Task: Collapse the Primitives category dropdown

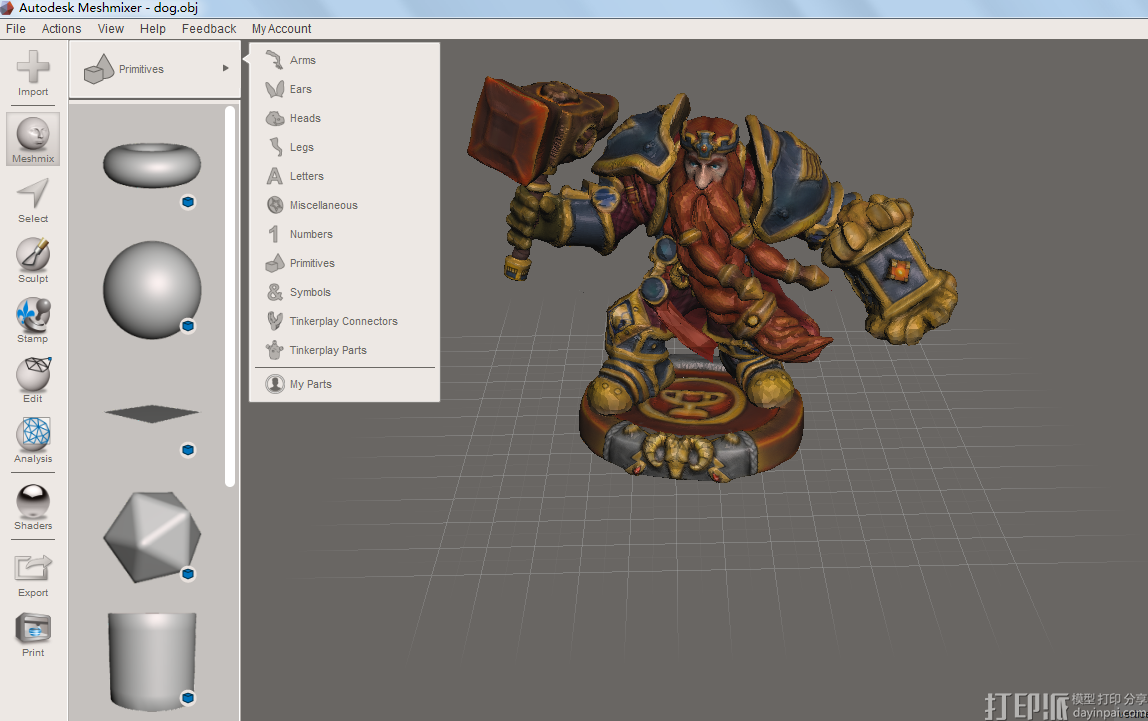Action: pyautogui.click(x=155, y=69)
